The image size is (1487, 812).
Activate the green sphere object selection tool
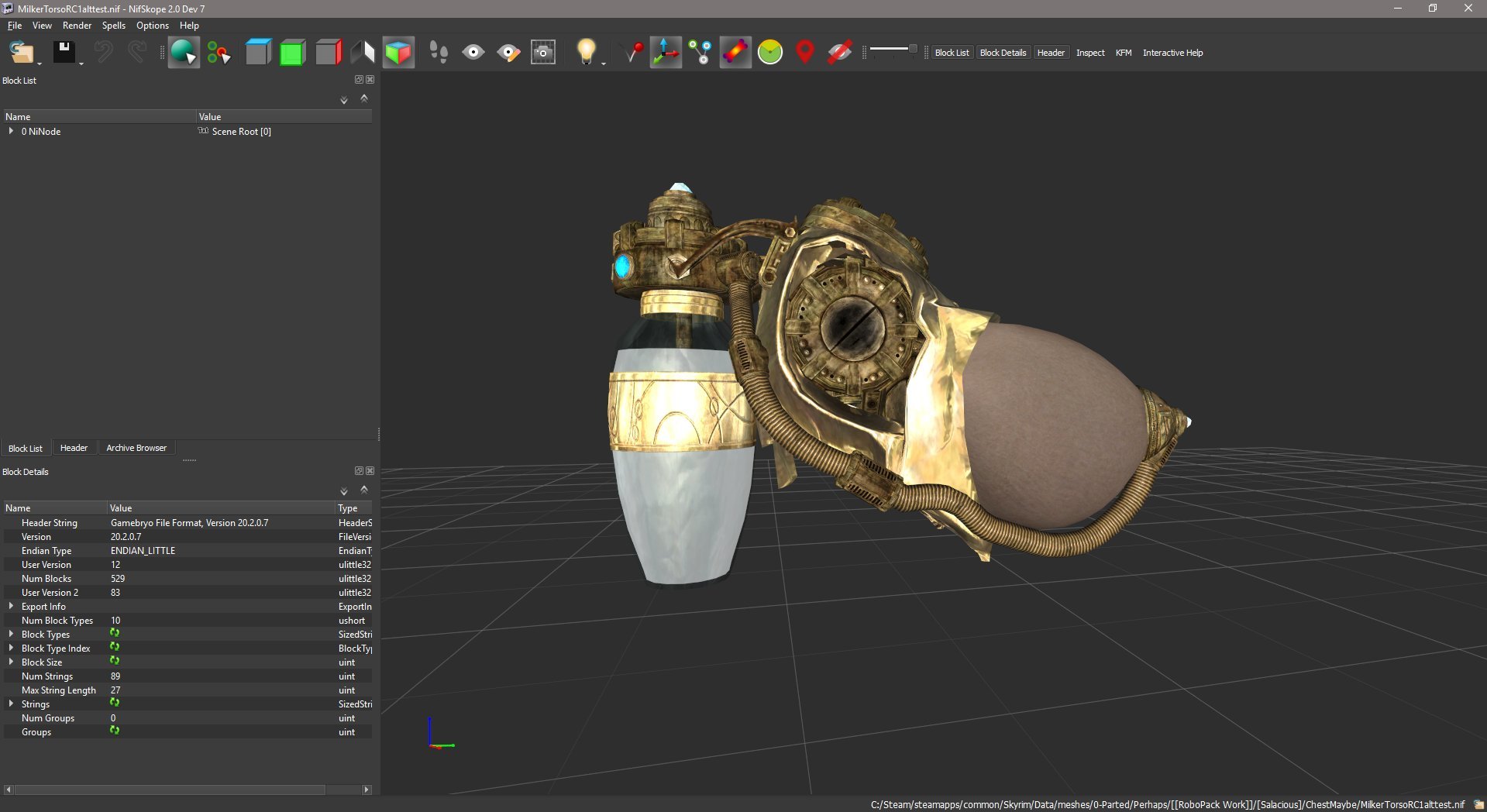pyautogui.click(x=184, y=53)
